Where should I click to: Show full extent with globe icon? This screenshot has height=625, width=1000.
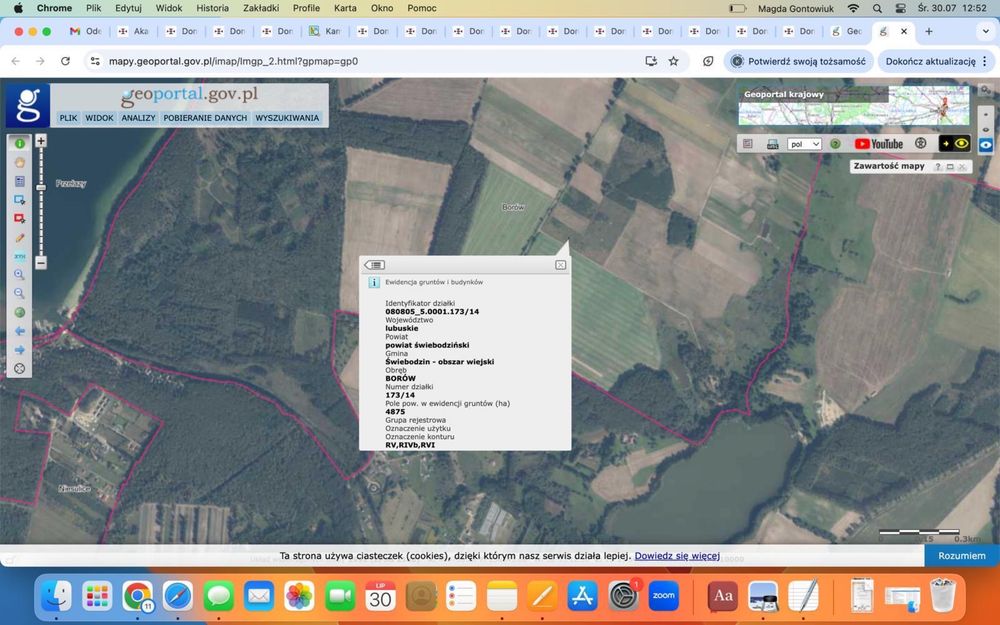(19, 312)
